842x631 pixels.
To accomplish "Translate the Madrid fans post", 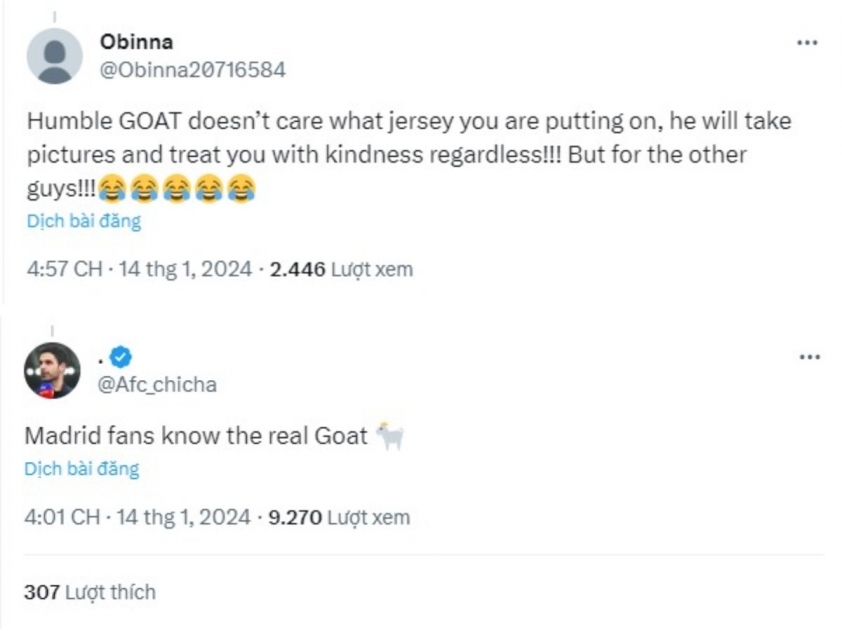I will 82,469.
